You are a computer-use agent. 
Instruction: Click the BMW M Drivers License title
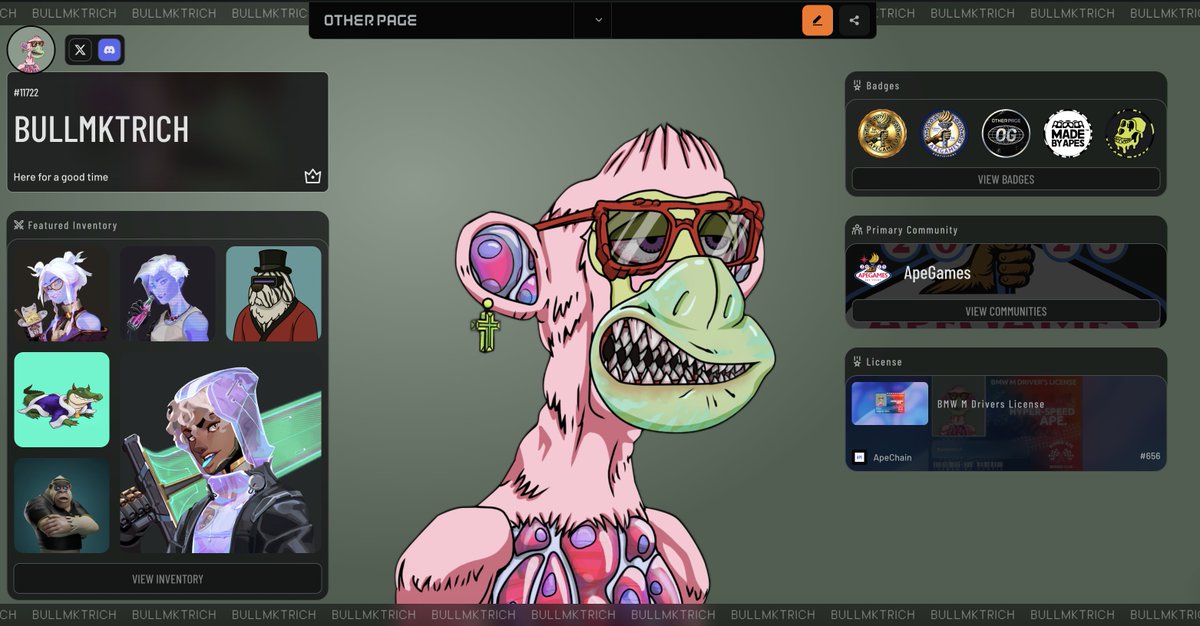991,404
